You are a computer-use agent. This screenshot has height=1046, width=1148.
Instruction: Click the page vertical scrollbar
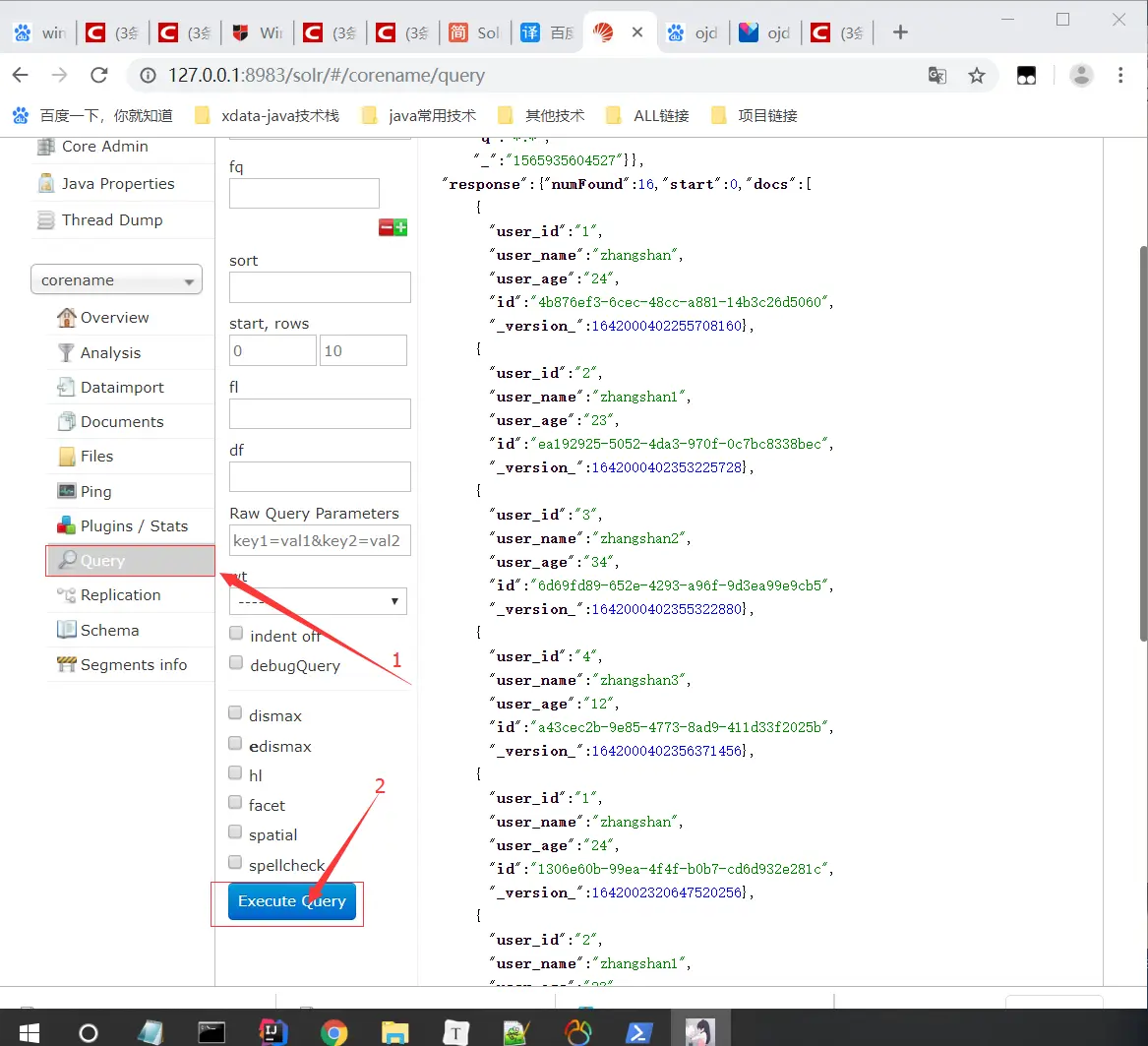point(1143,444)
